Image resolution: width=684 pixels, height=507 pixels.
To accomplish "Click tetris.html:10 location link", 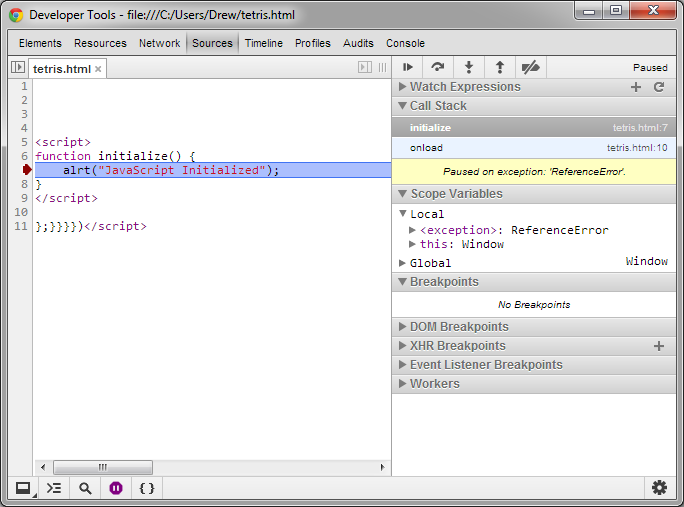I will coord(637,148).
